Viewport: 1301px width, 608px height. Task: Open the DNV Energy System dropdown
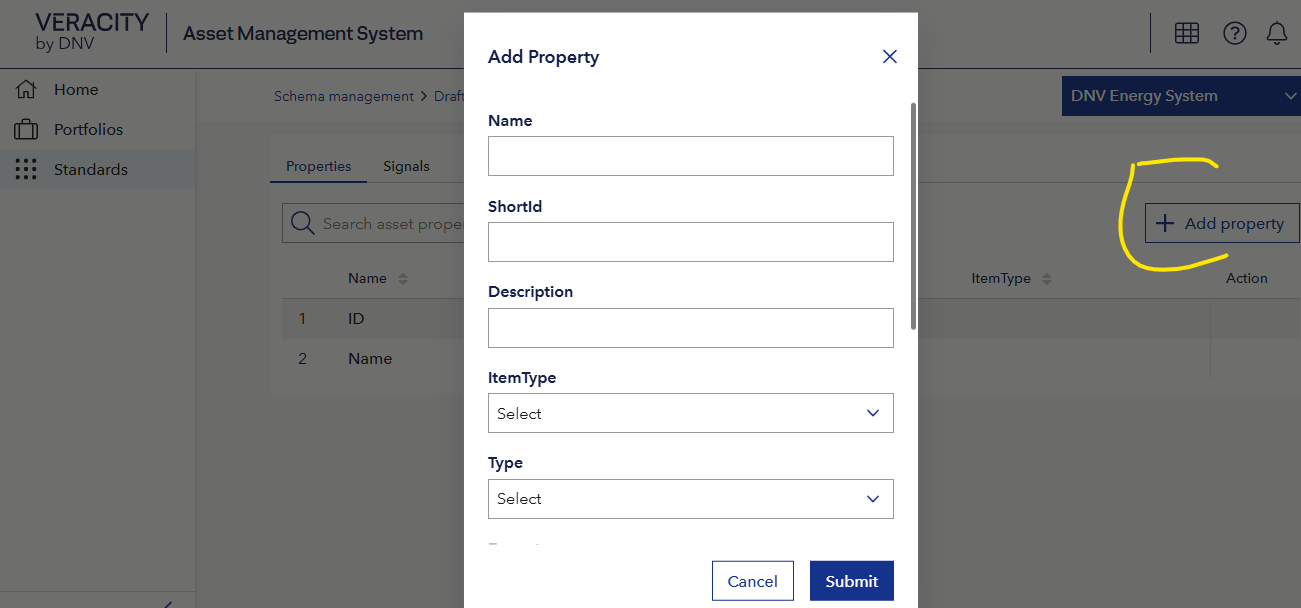pyautogui.click(x=1181, y=96)
